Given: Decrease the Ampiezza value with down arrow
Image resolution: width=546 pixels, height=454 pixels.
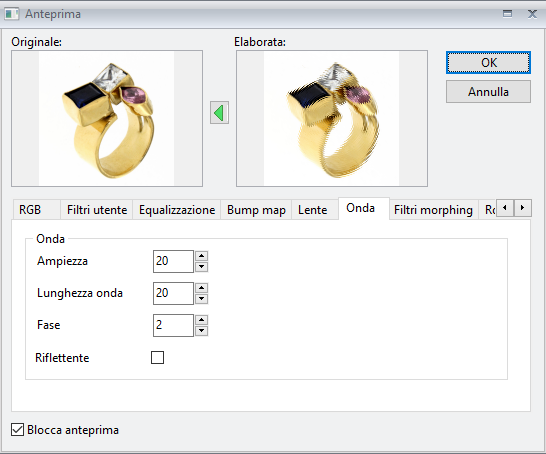Looking at the screenshot, I should 202,267.
